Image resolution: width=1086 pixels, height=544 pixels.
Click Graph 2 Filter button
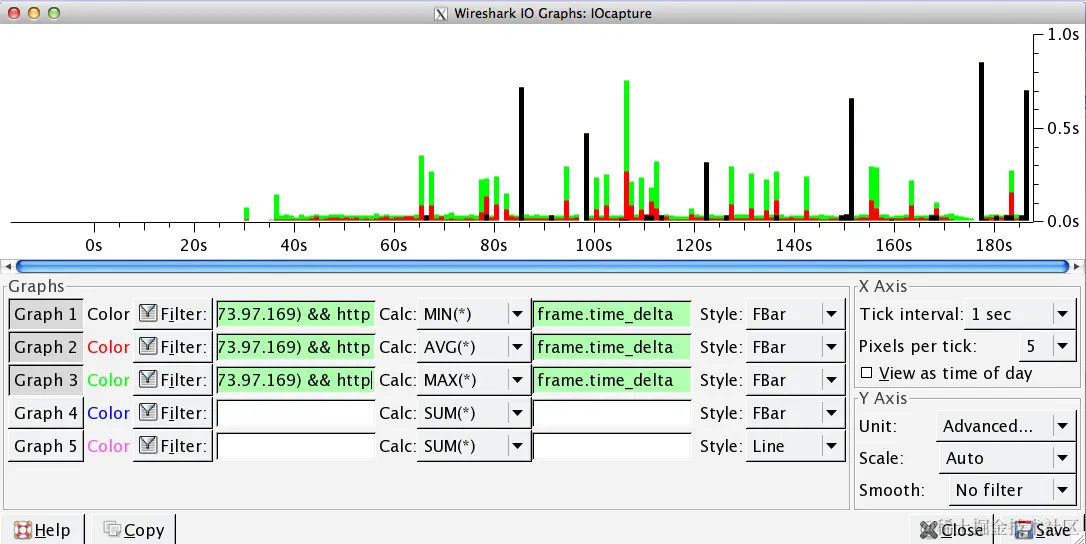pos(172,347)
